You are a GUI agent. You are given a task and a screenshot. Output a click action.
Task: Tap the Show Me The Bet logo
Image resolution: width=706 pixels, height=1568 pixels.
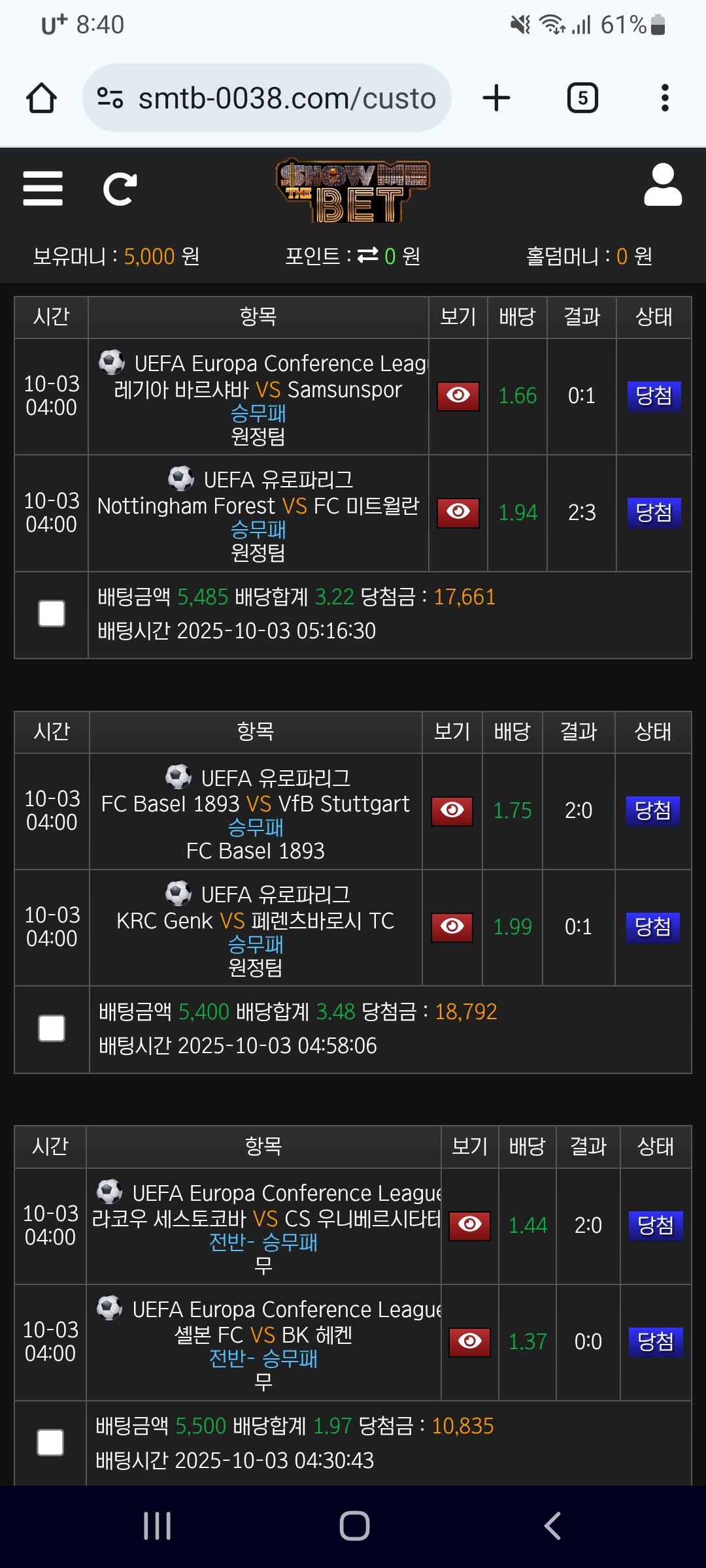click(x=352, y=190)
